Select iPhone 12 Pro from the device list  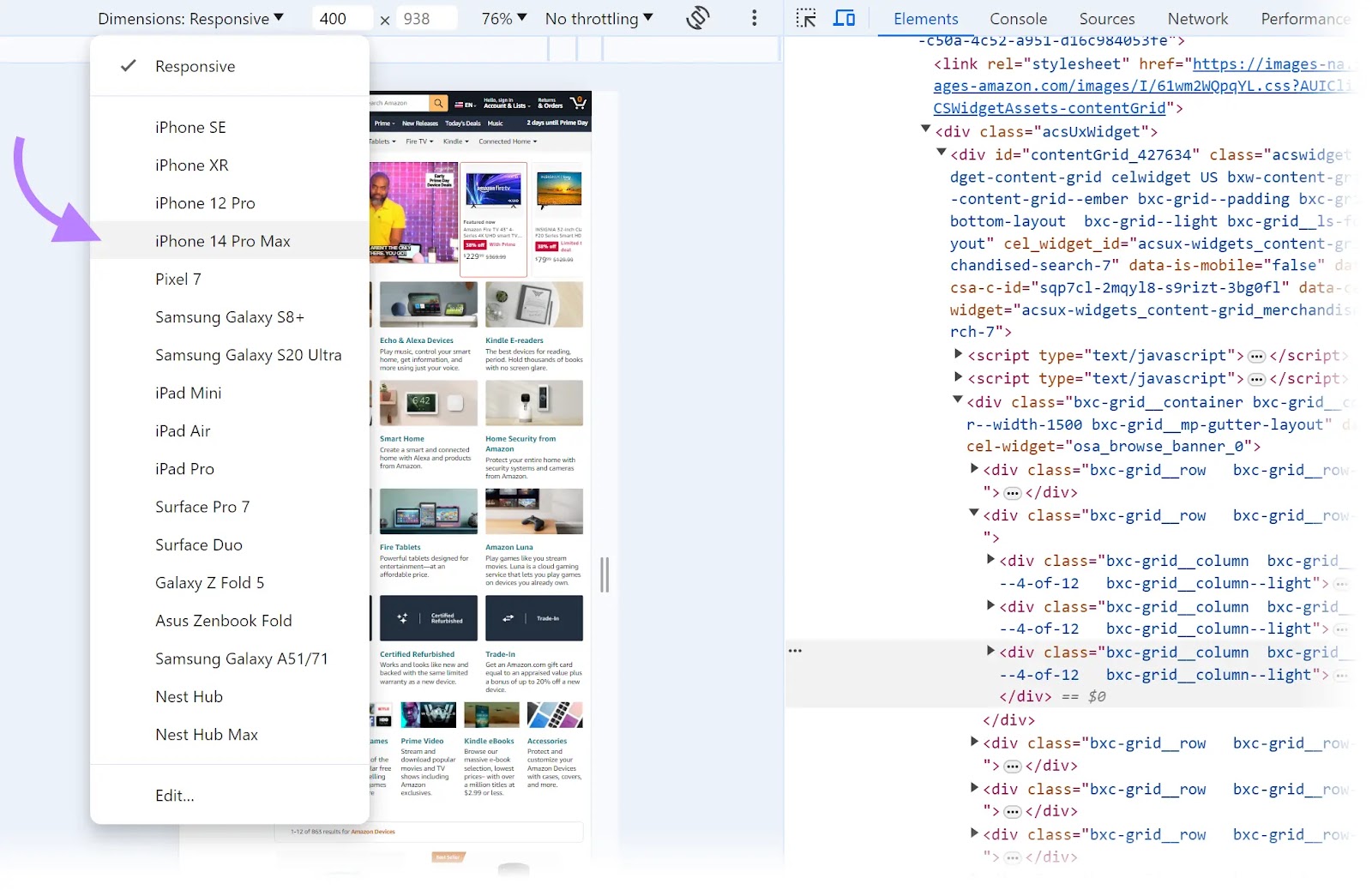point(205,203)
